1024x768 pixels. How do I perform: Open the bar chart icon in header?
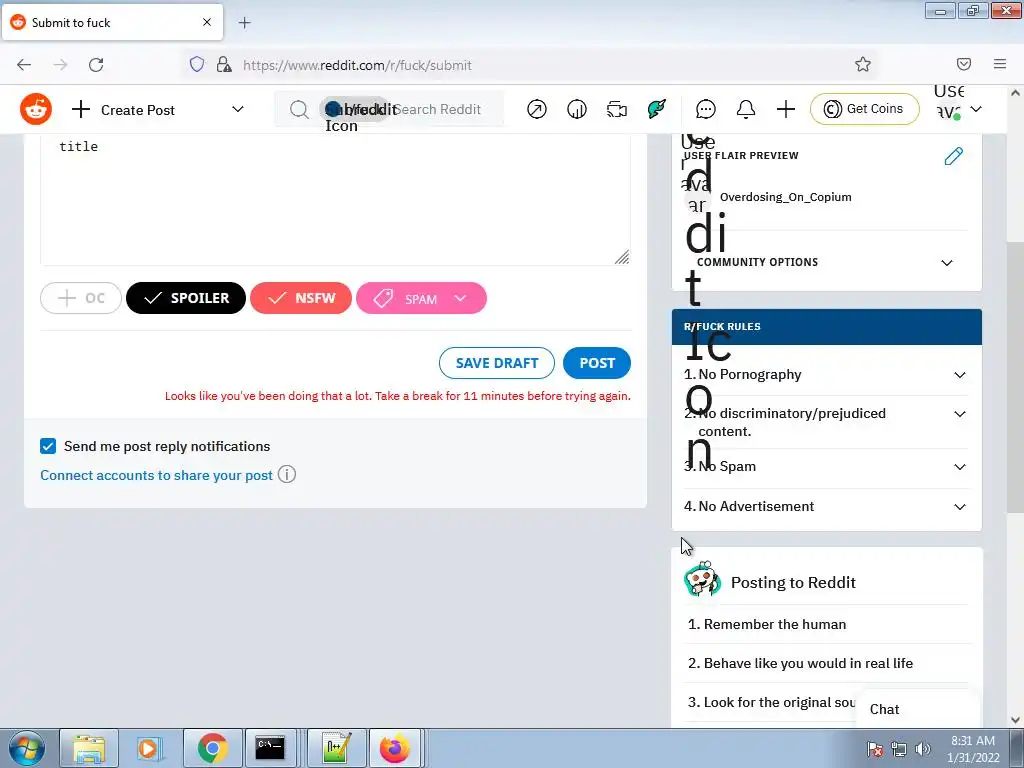(x=577, y=109)
